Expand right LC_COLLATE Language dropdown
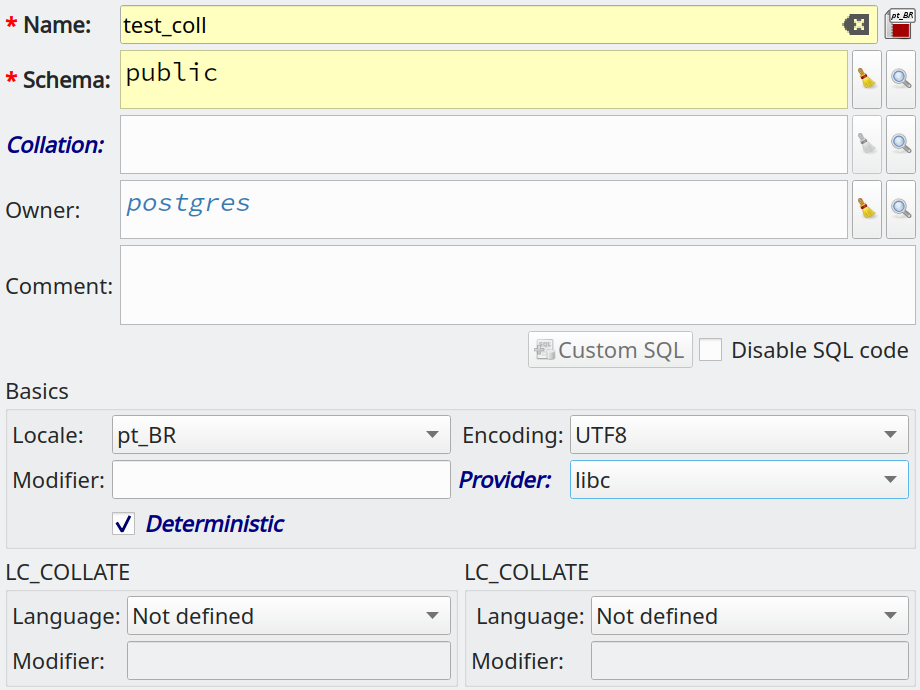The width and height of the screenshot is (920, 690). [750, 615]
